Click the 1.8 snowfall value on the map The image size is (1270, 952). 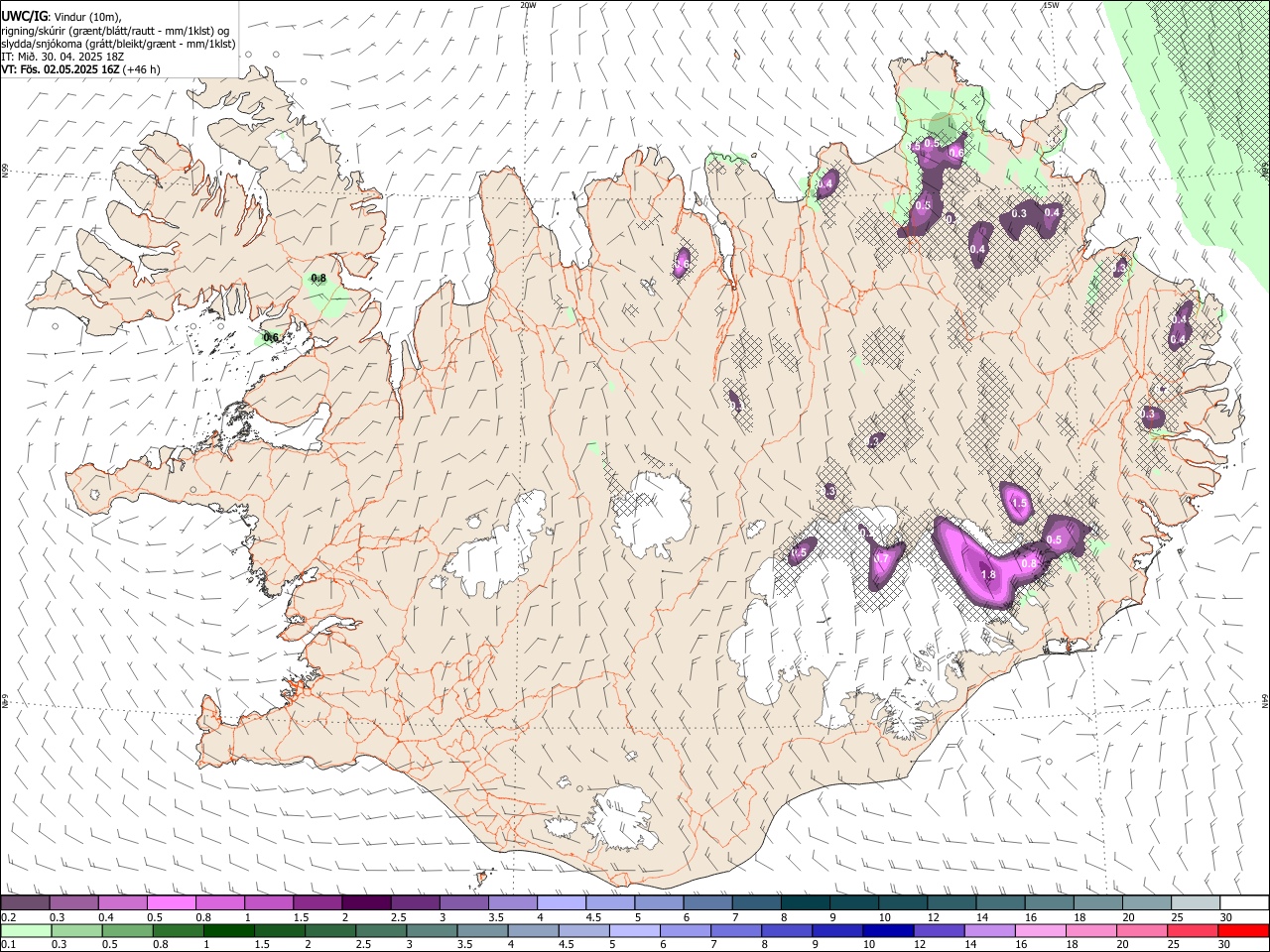[x=988, y=574]
